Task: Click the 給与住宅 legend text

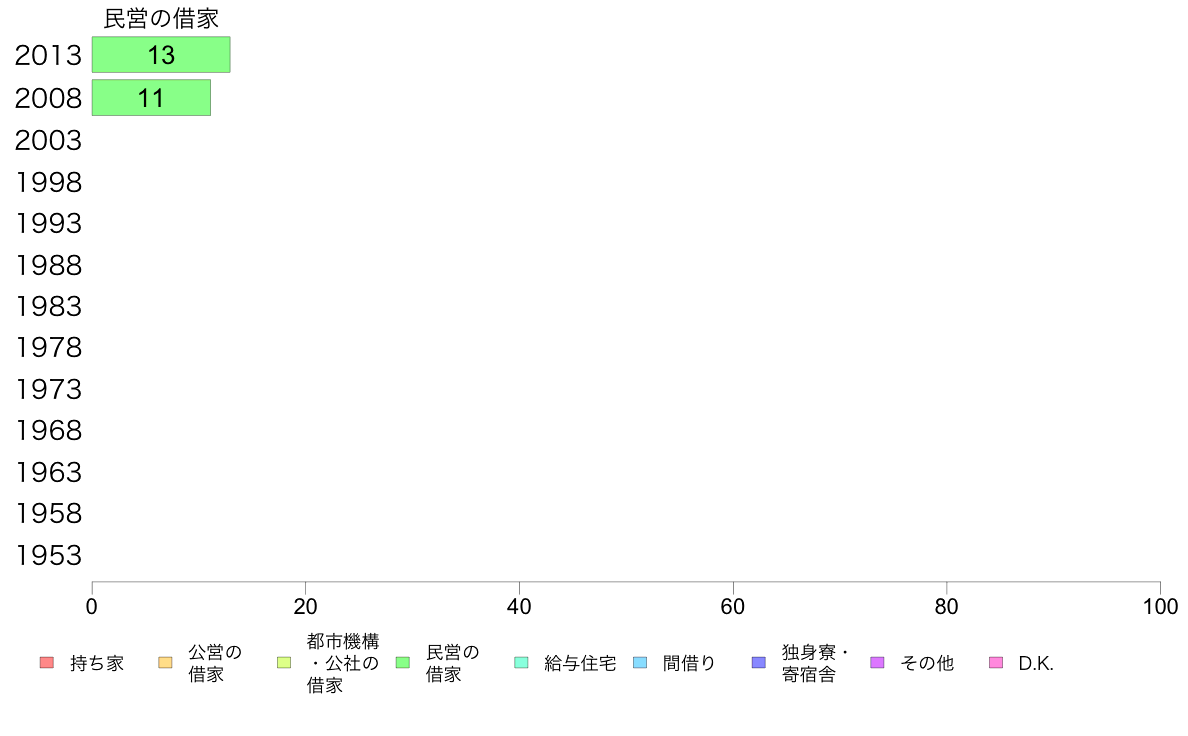Action: coord(580,663)
